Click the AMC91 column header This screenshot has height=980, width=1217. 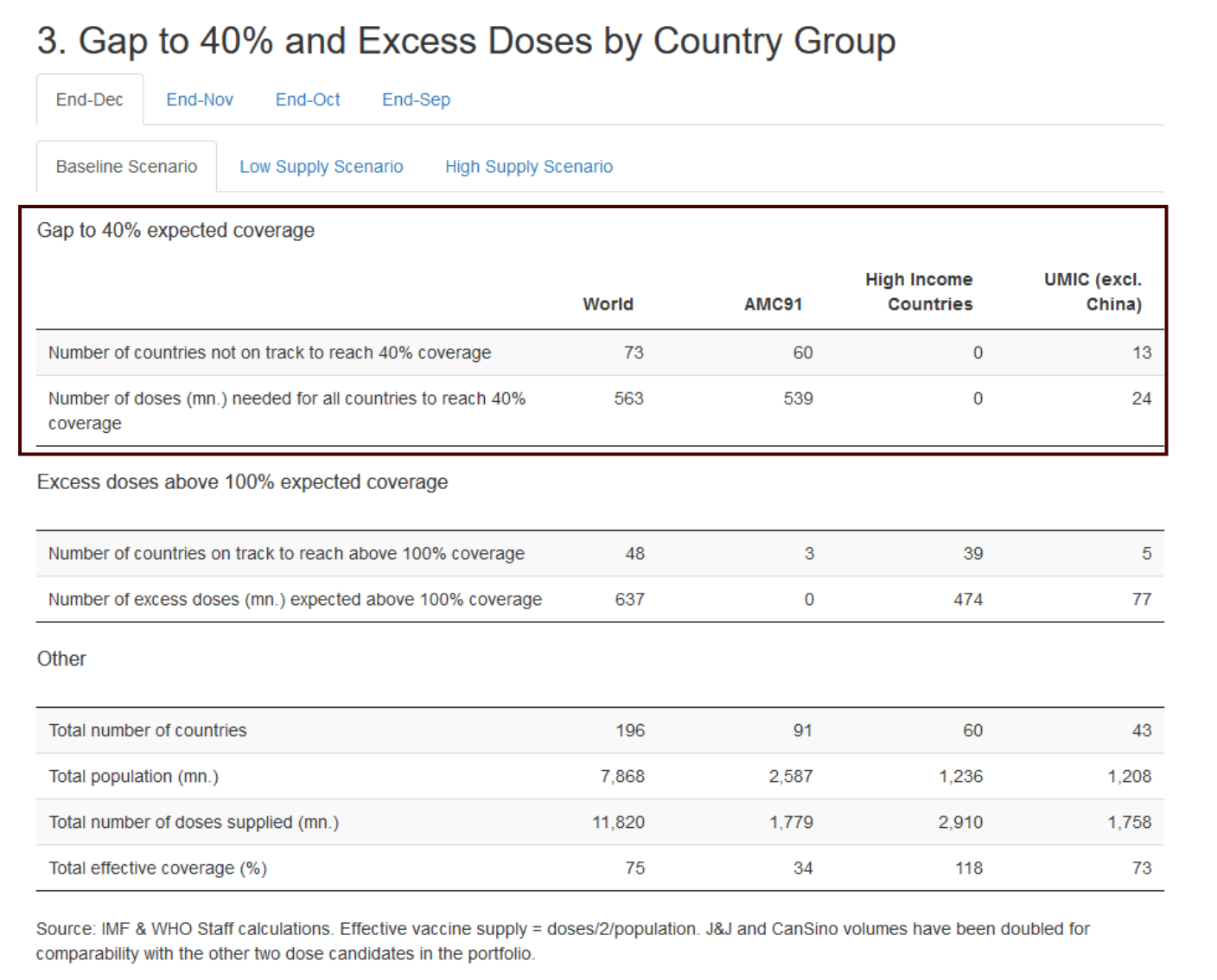tap(773, 304)
